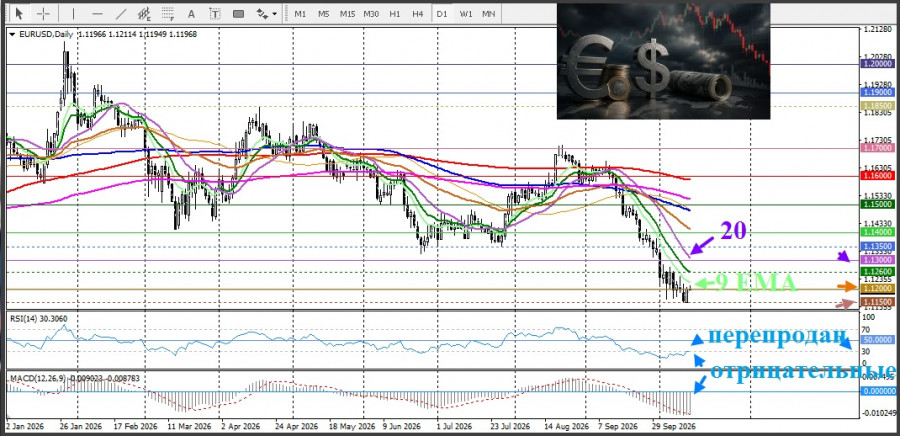The height and width of the screenshot is (436, 900).
Task: Click the MACD(12,26,9) indicator label
Action: (x=73, y=378)
